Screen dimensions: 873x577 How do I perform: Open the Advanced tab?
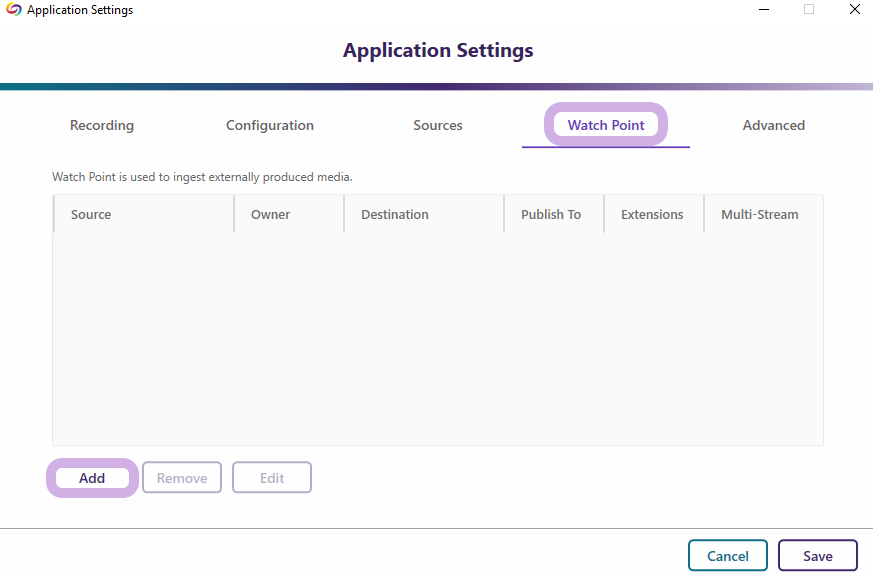774,125
